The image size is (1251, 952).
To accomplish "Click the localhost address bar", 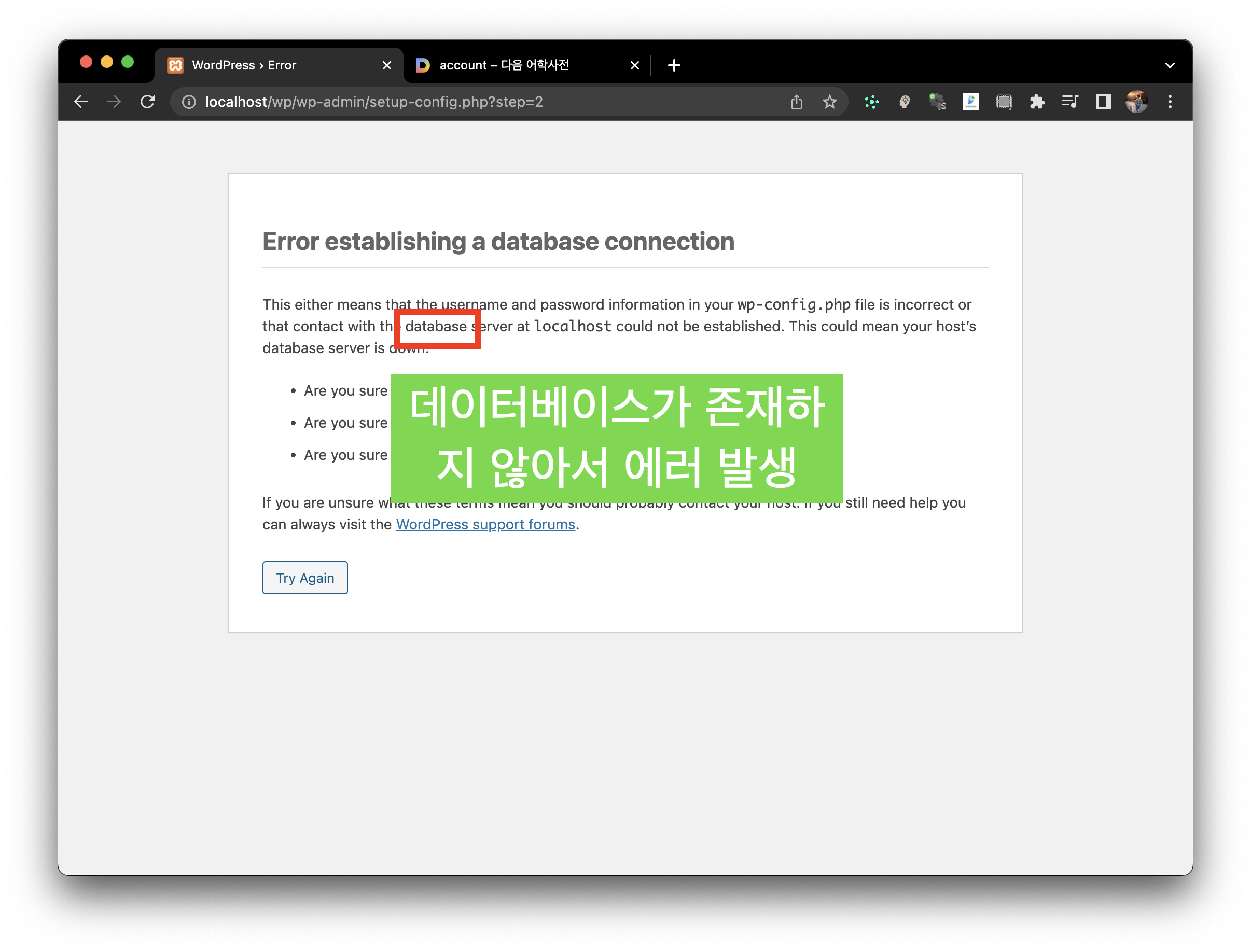I will (374, 102).
